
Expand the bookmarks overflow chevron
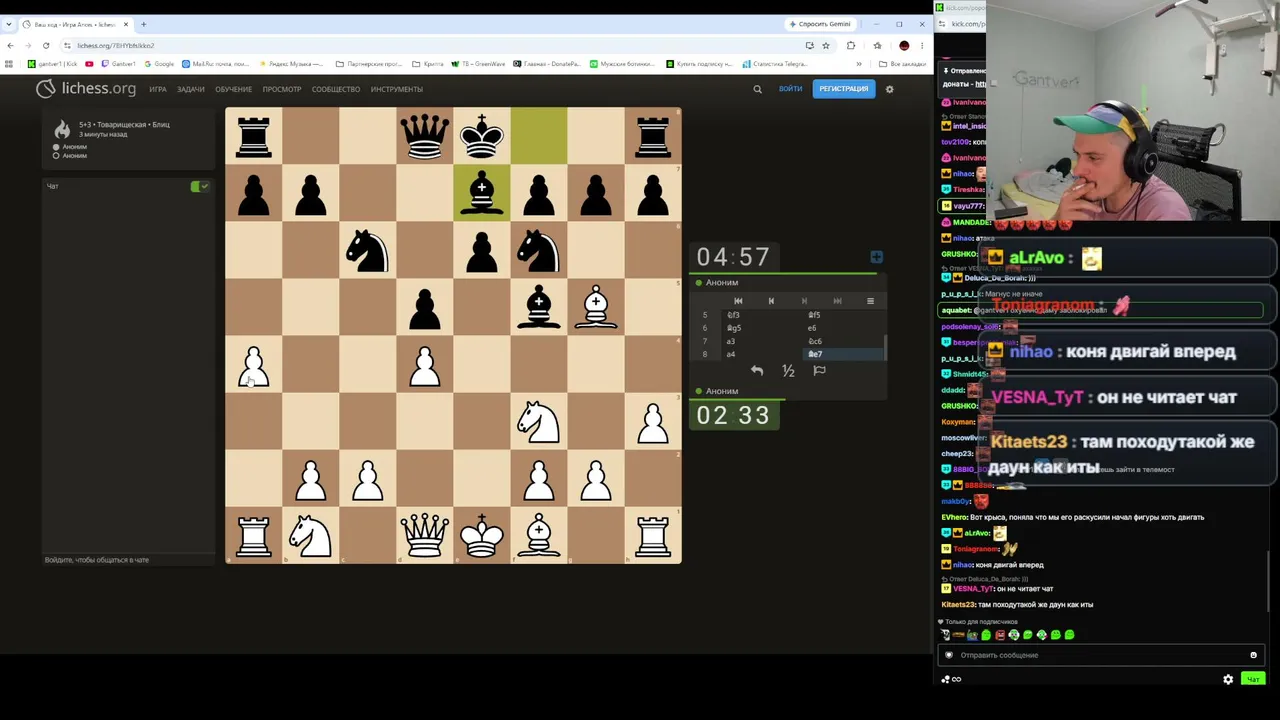[x=859, y=64]
